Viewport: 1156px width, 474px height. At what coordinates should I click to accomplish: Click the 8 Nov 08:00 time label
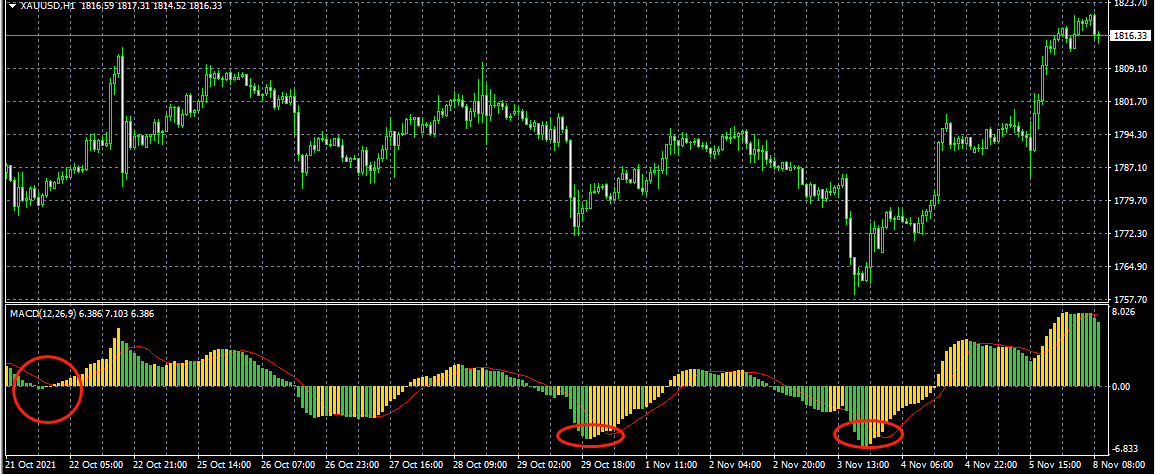[x=1121, y=466]
